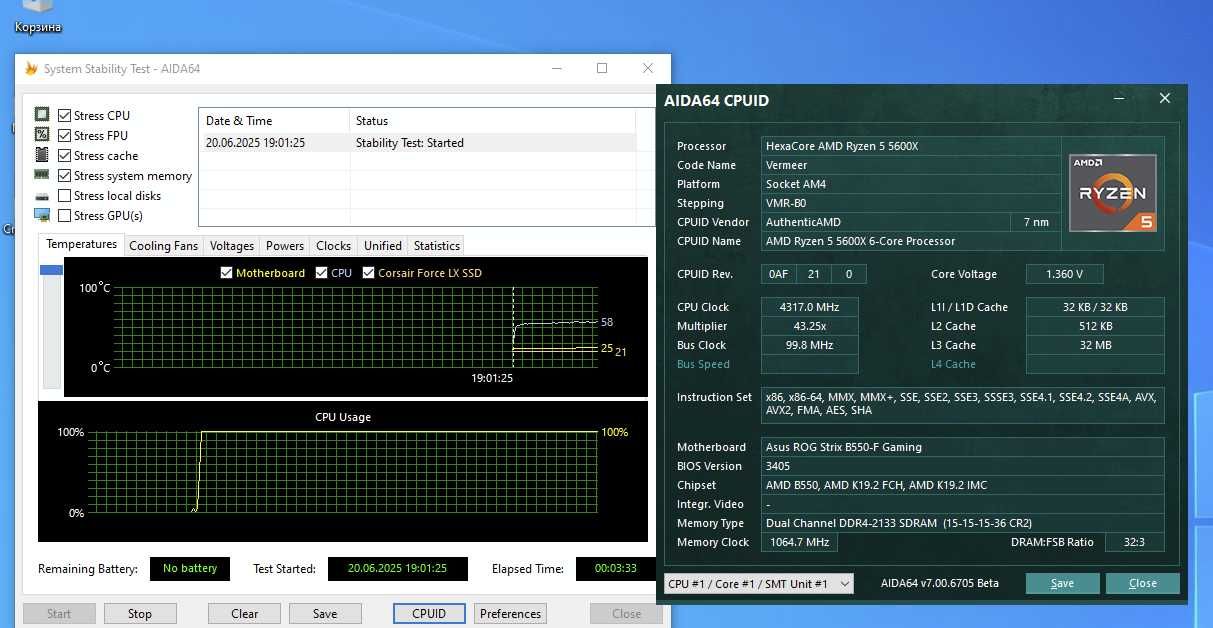Select the Clocks tab

click(333, 246)
